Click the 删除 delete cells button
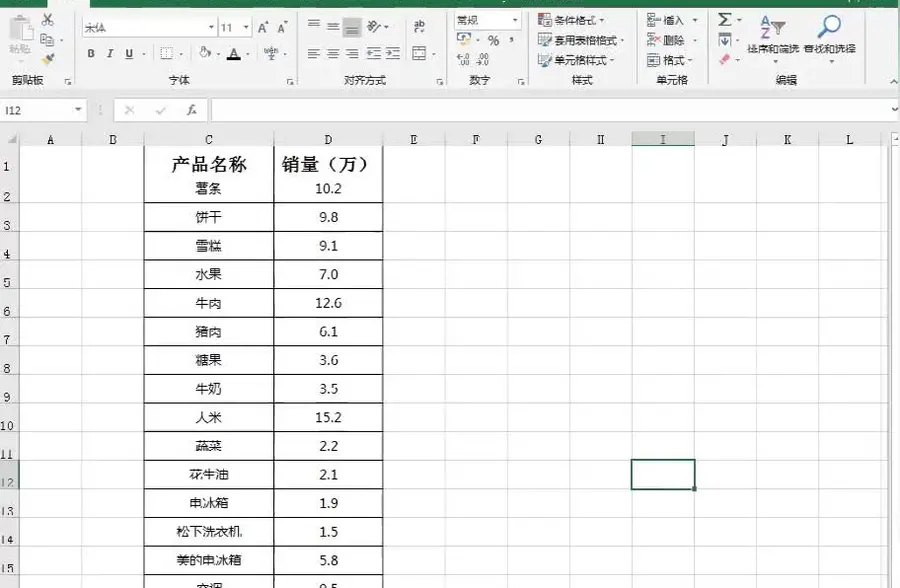Image resolution: width=900 pixels, height=588 pixels. pos(666,40)
